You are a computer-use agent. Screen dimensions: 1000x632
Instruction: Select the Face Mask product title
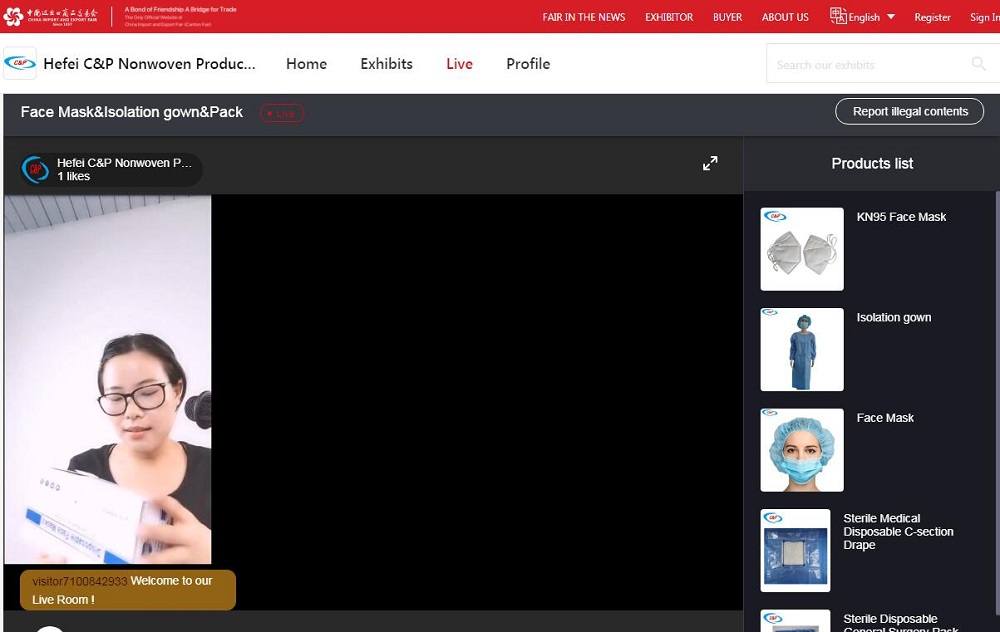(885, 418)
